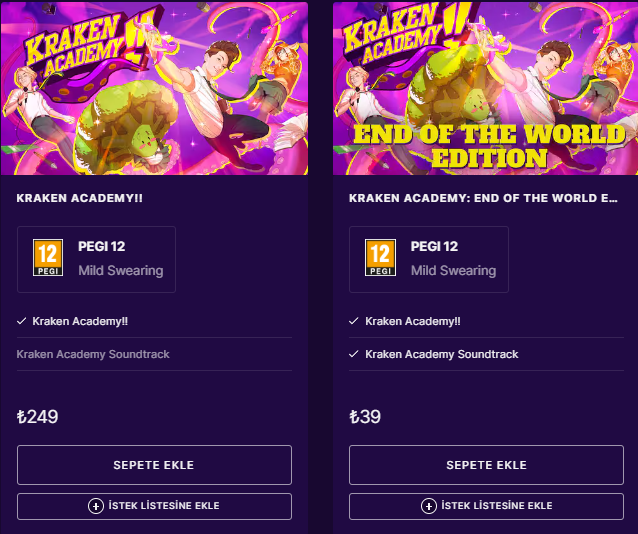Open the End of the World Edition cover image
638x534 pixels.
[x=486, y=88]
